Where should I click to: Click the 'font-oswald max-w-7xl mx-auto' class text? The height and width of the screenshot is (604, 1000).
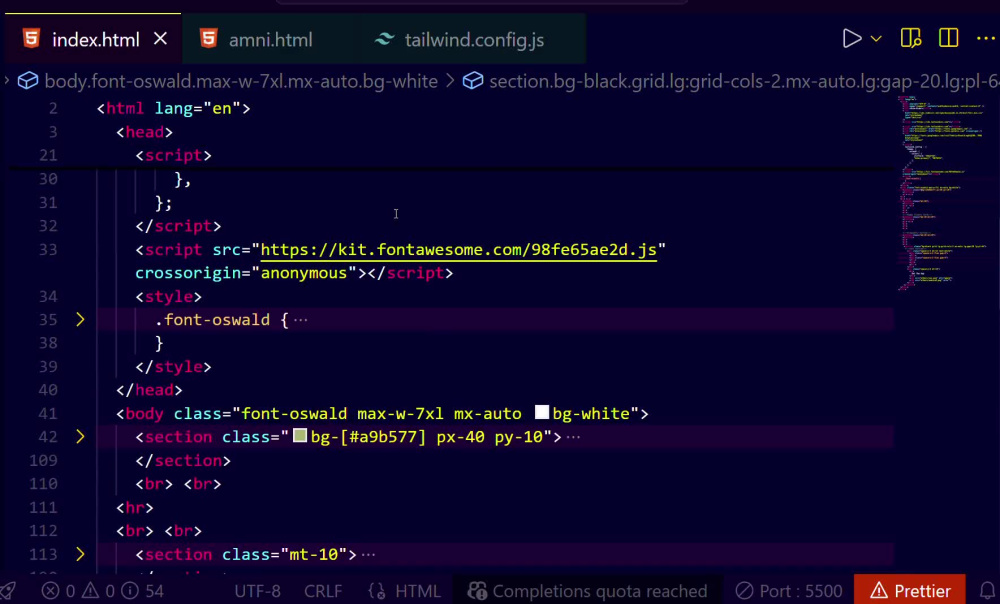pos(381,413)
